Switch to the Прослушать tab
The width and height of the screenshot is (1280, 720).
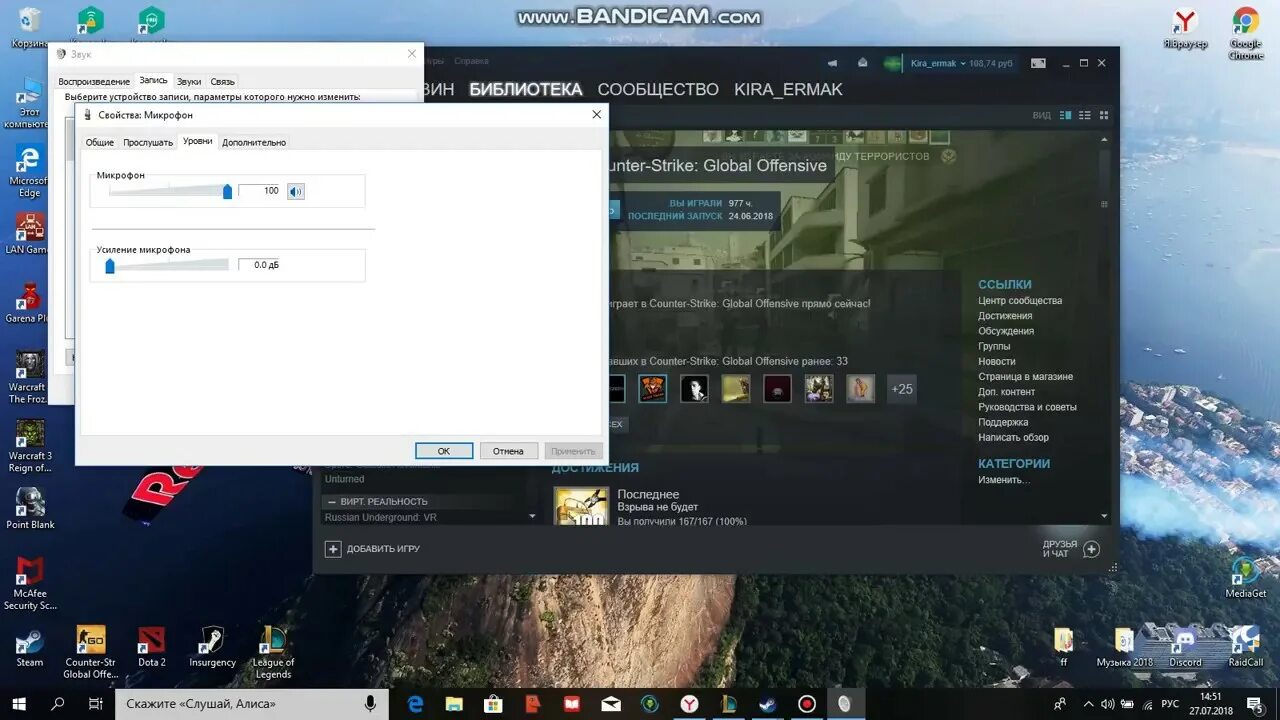[x=148, y=143]
